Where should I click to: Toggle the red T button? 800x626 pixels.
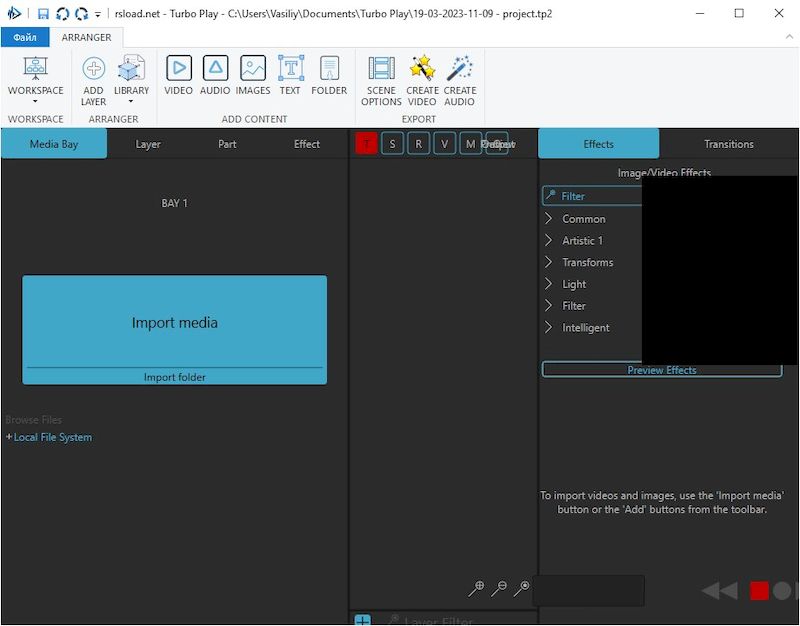[366, 144]
